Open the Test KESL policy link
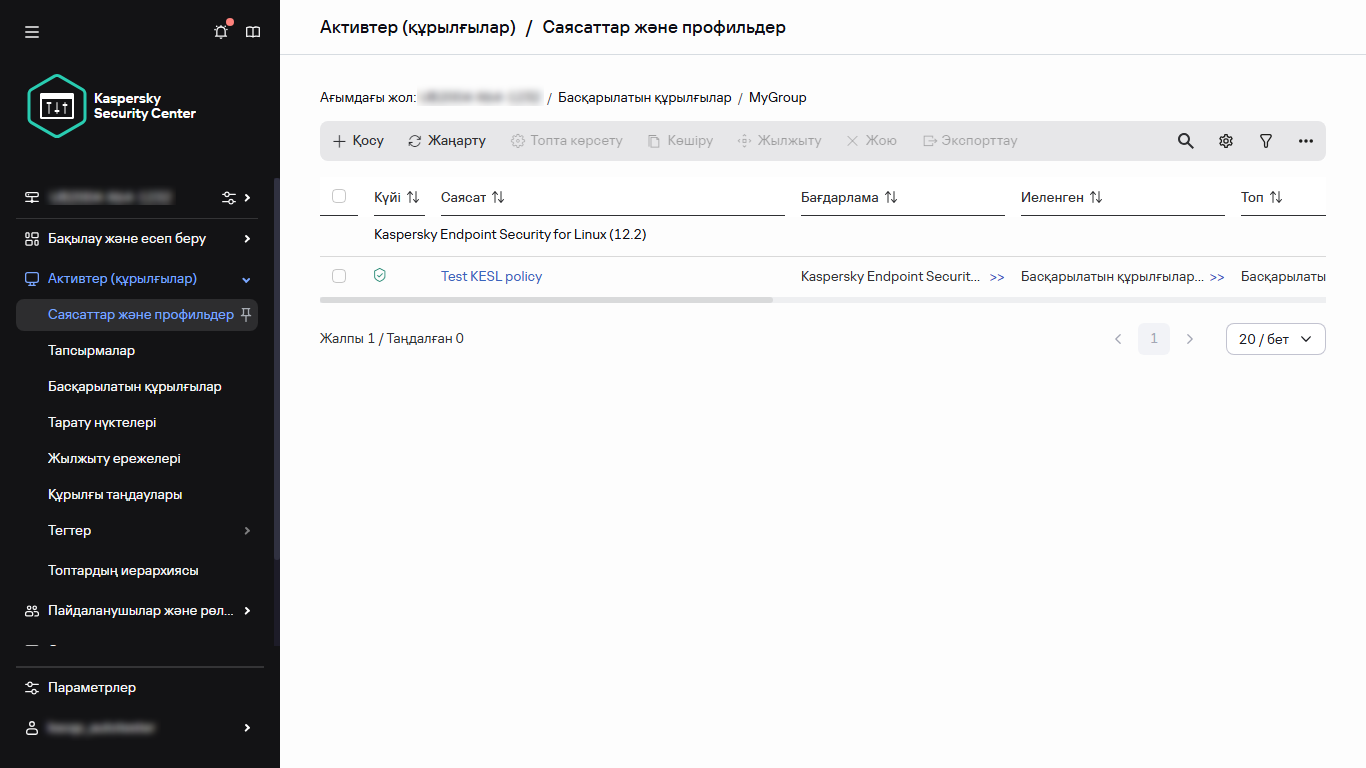This screenshot has width=1366, height=768. 491,276
